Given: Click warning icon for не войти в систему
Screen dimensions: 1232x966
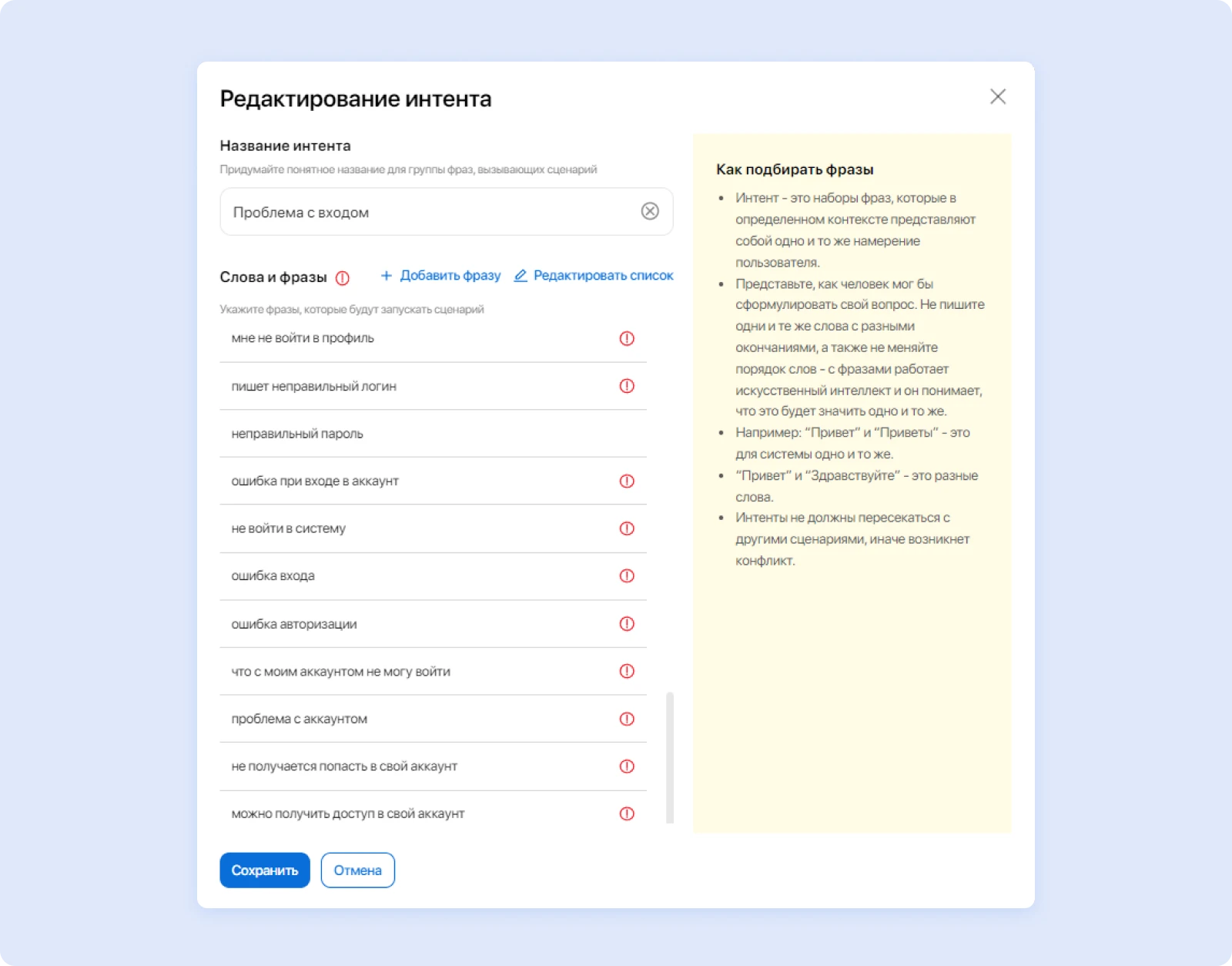Looking at the screenshot, I should point(627,528).
